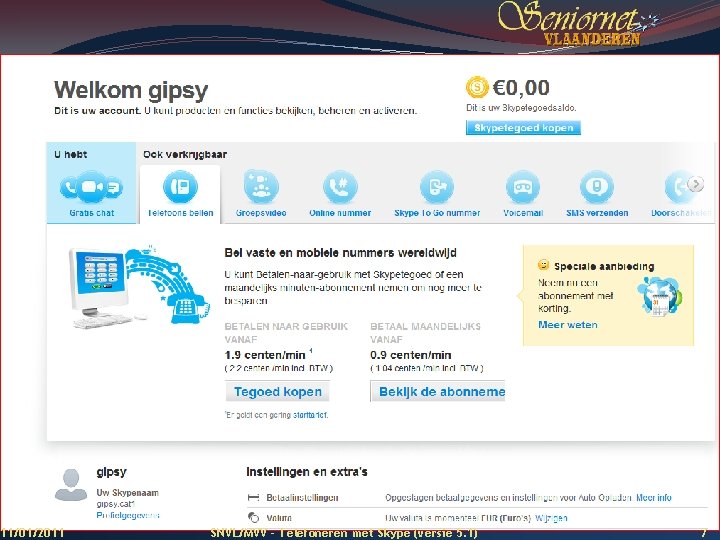Screen dimensions: 720x540
Task: Open Betaalinstellingen settings entry
Action: (302, 497)
